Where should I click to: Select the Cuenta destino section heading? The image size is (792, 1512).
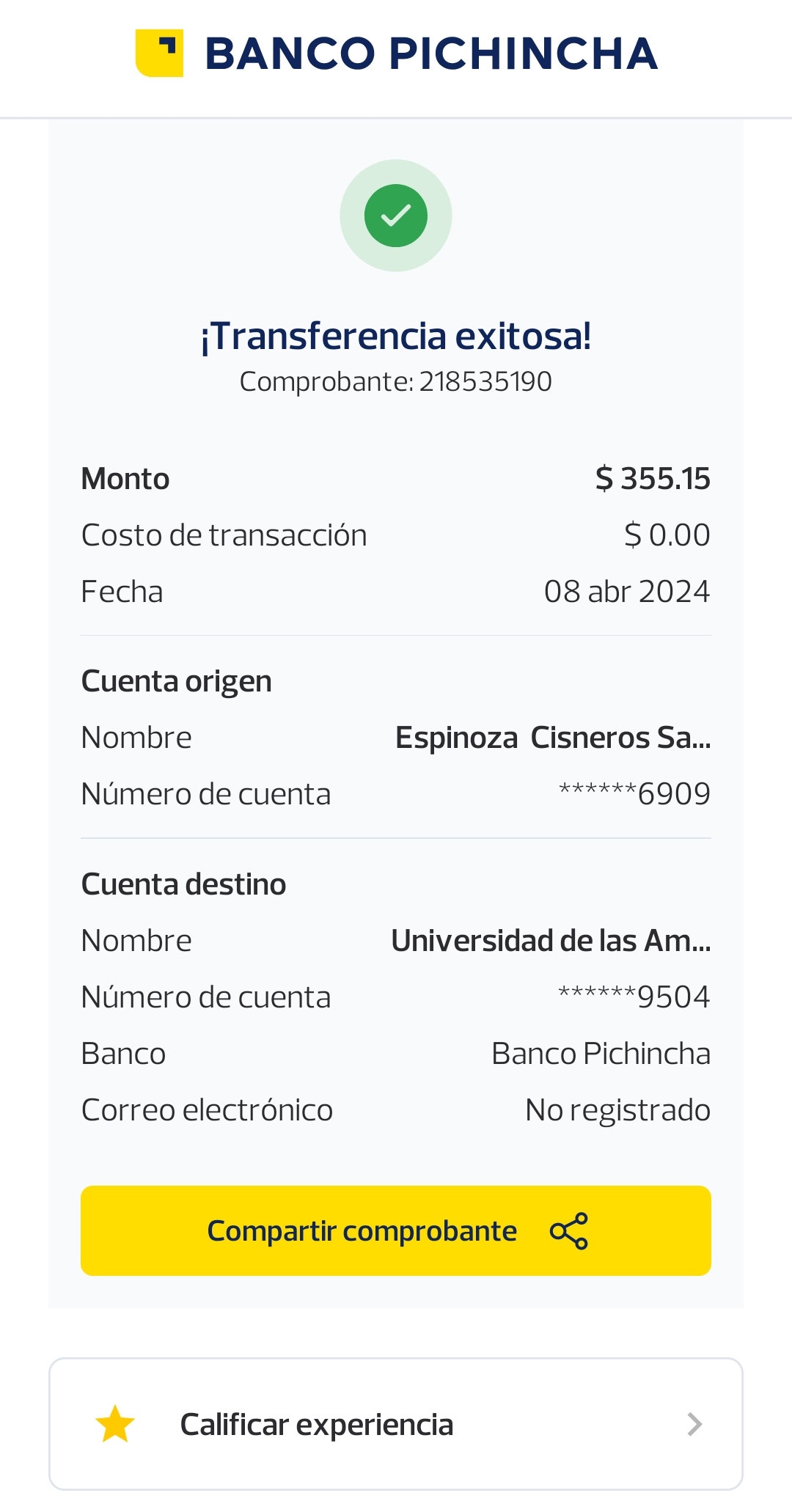183,884
